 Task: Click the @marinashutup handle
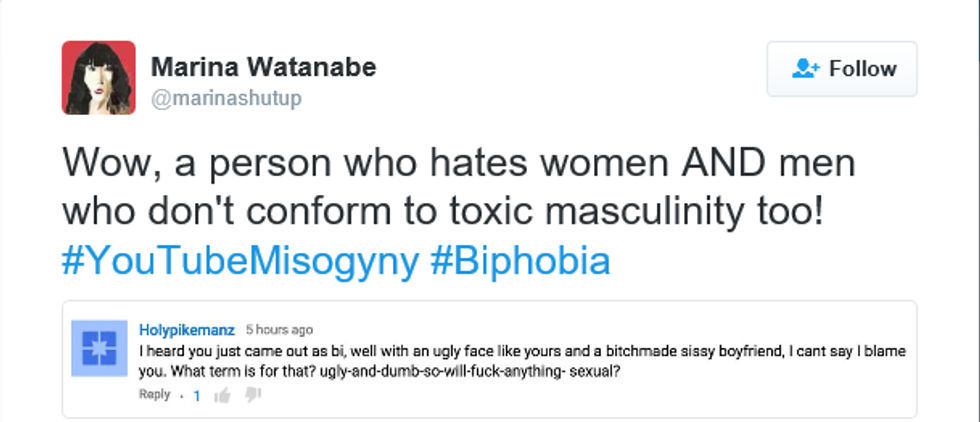225,98
